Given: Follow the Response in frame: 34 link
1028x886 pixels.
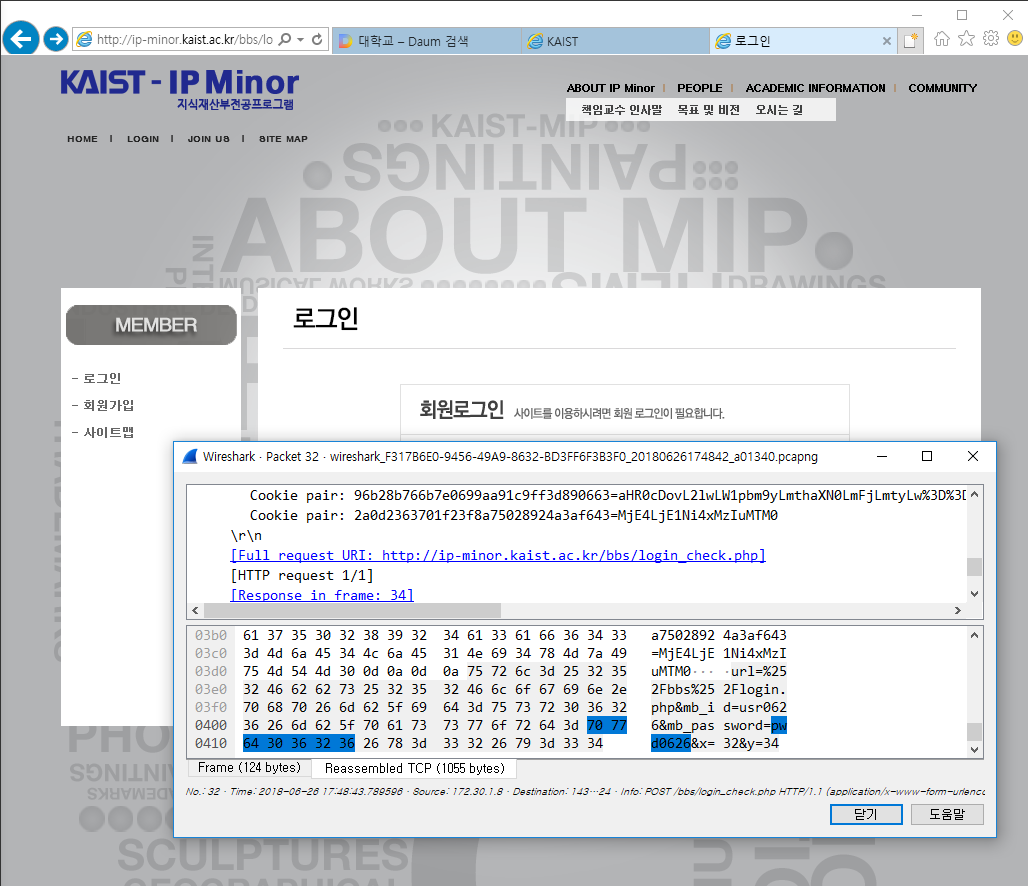Looking at the screenshot, I should [322, 595].
